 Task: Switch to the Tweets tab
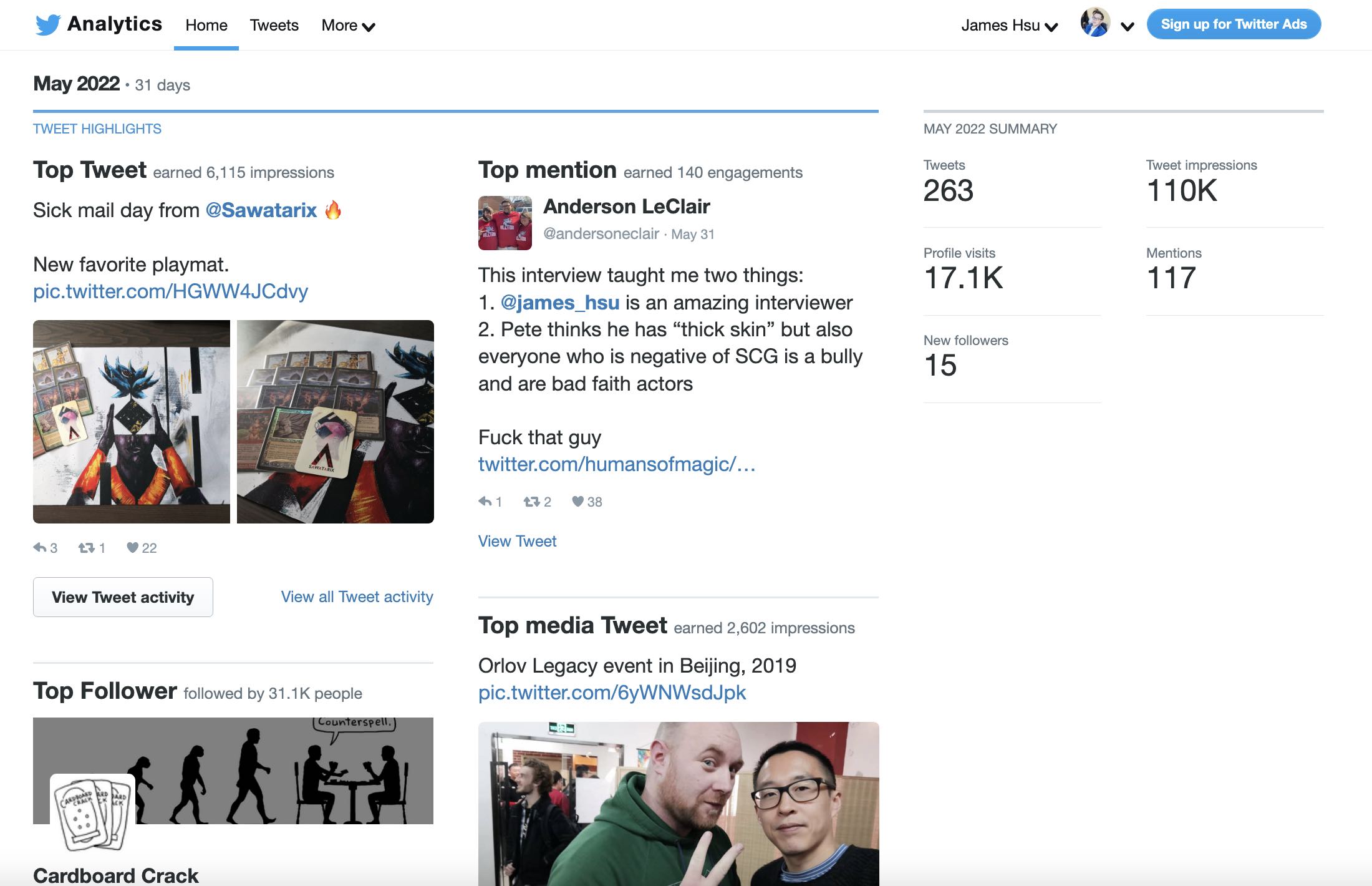(x=274, y=26)
